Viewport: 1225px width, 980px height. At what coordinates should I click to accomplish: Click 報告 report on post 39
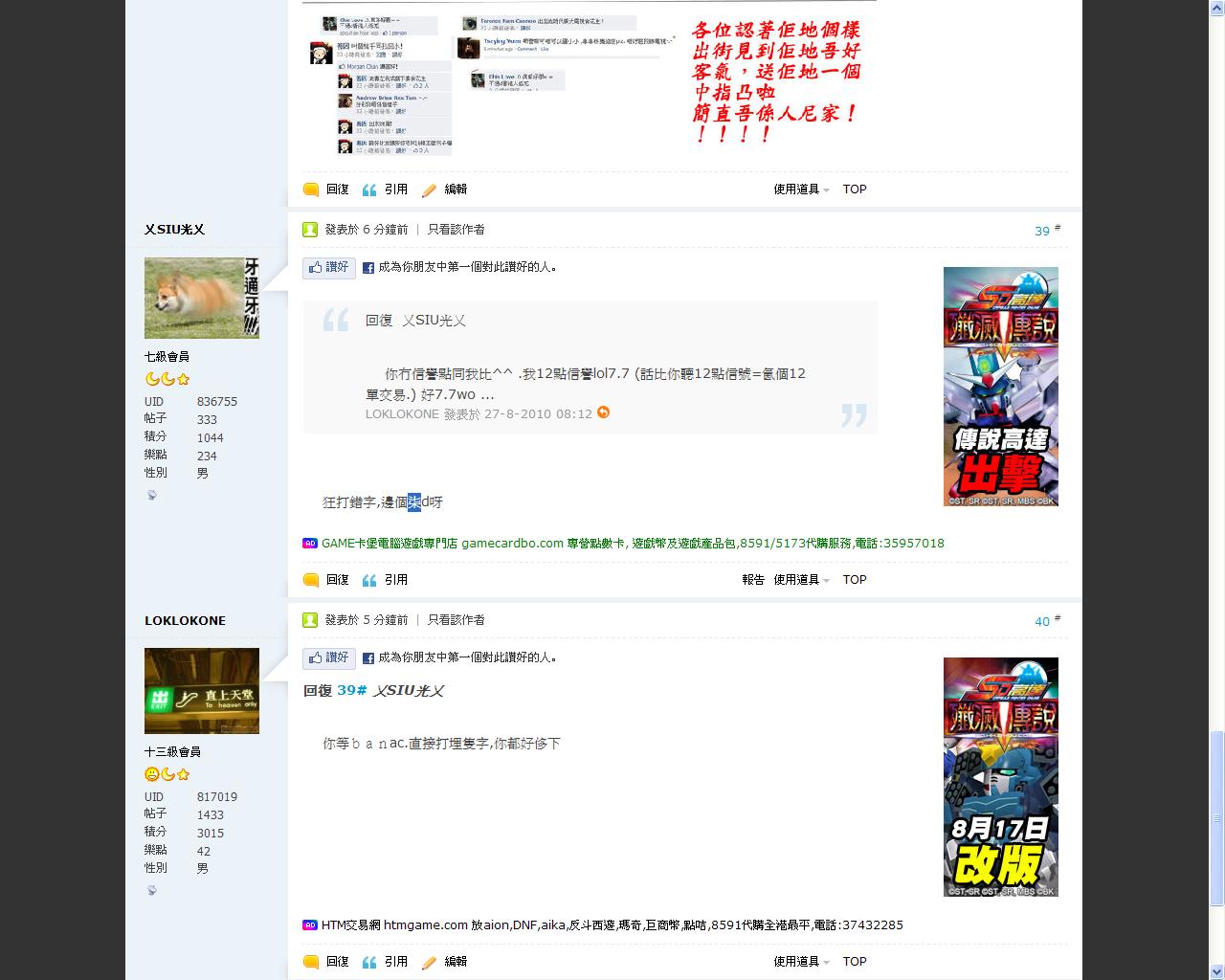[753, 580]
